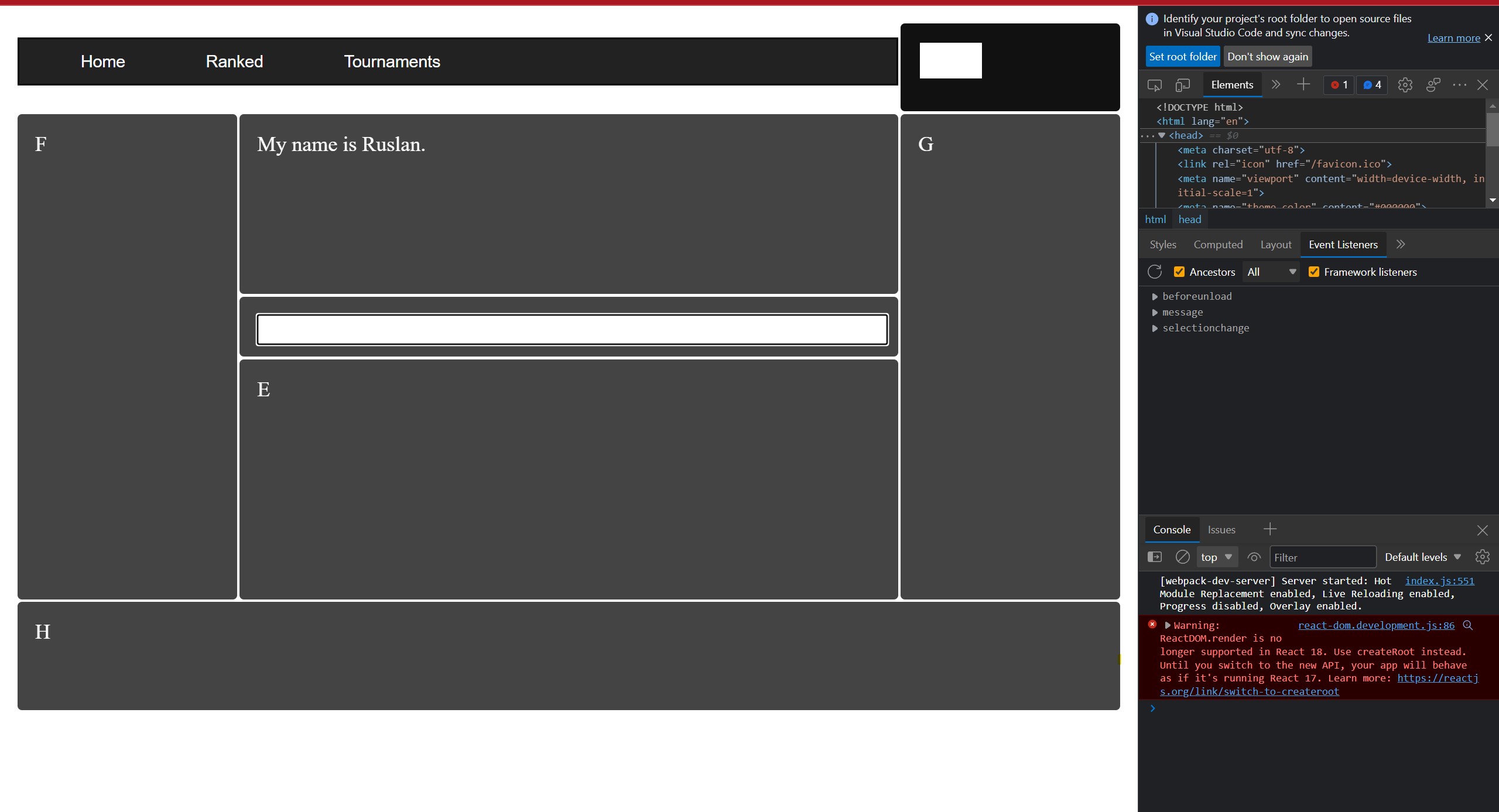The image size is (1499, 812).
Task: Click Set root folder button
Action: pos(1182,57)
